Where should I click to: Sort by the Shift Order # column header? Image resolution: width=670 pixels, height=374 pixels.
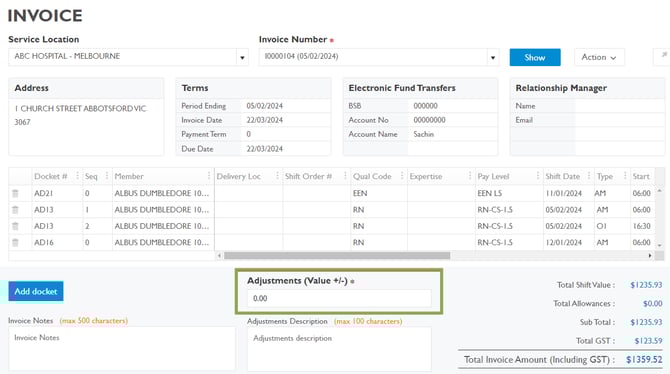309,176
